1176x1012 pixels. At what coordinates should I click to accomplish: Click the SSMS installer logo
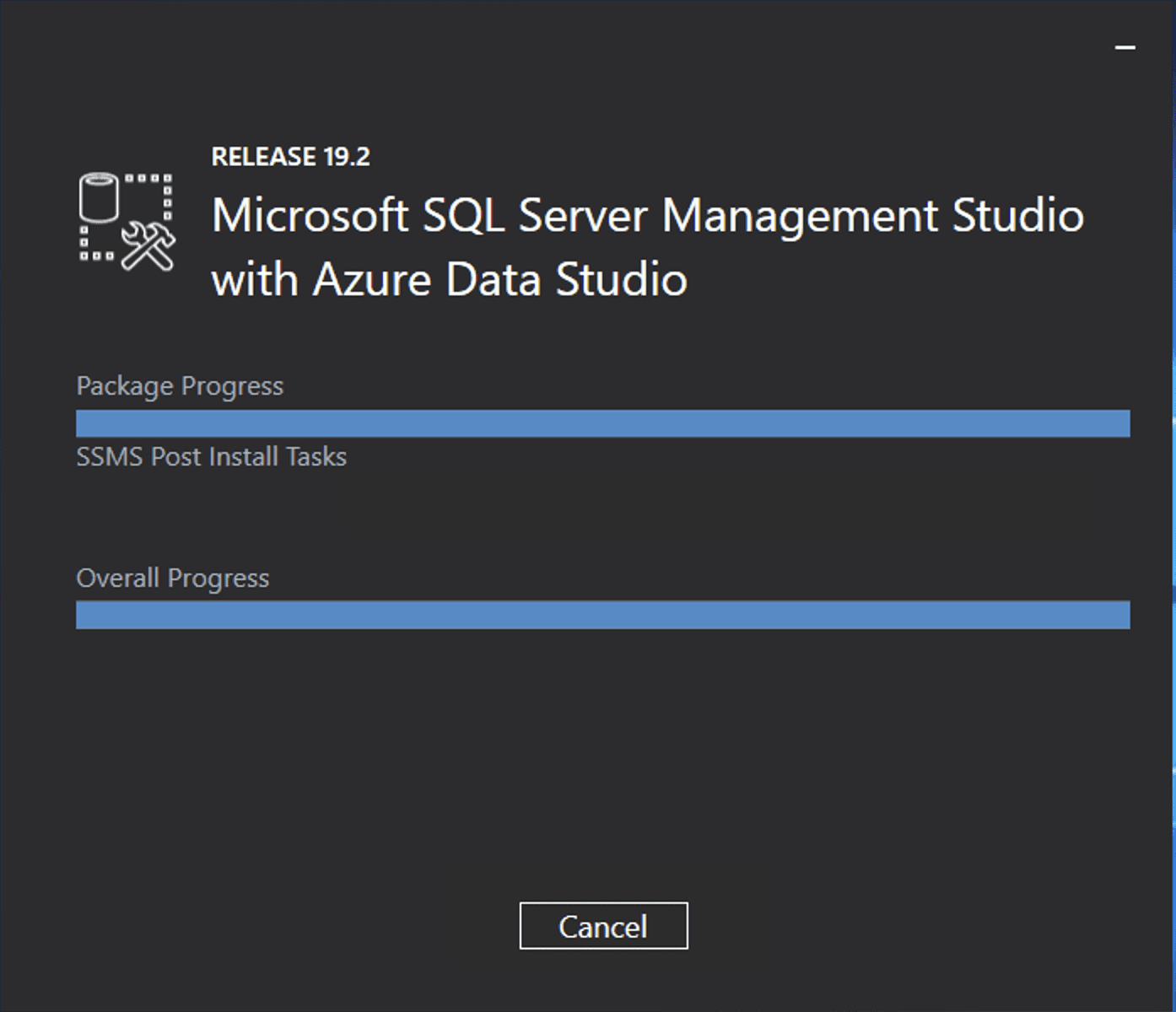(127, 221)
